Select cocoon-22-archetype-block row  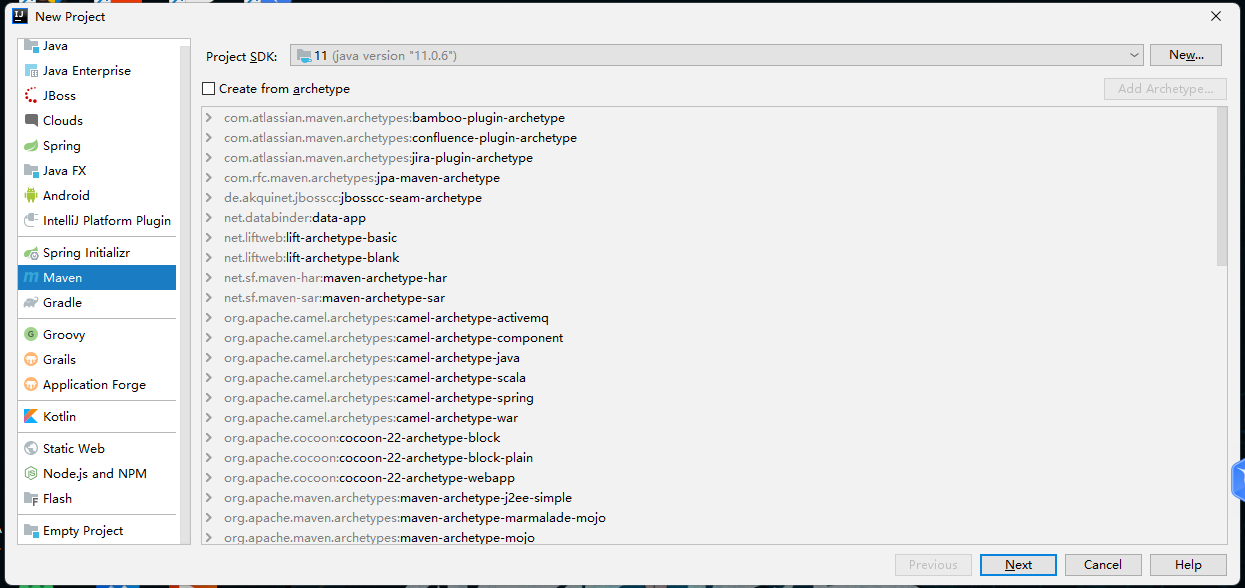tap(708, 438)
